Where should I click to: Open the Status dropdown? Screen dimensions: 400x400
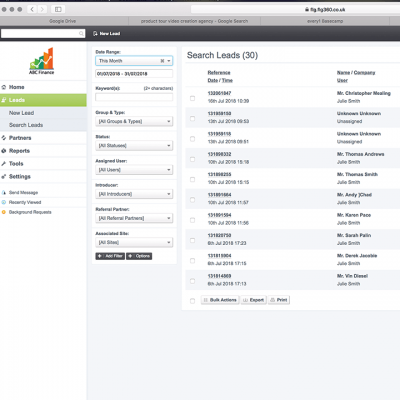(134, 146)
